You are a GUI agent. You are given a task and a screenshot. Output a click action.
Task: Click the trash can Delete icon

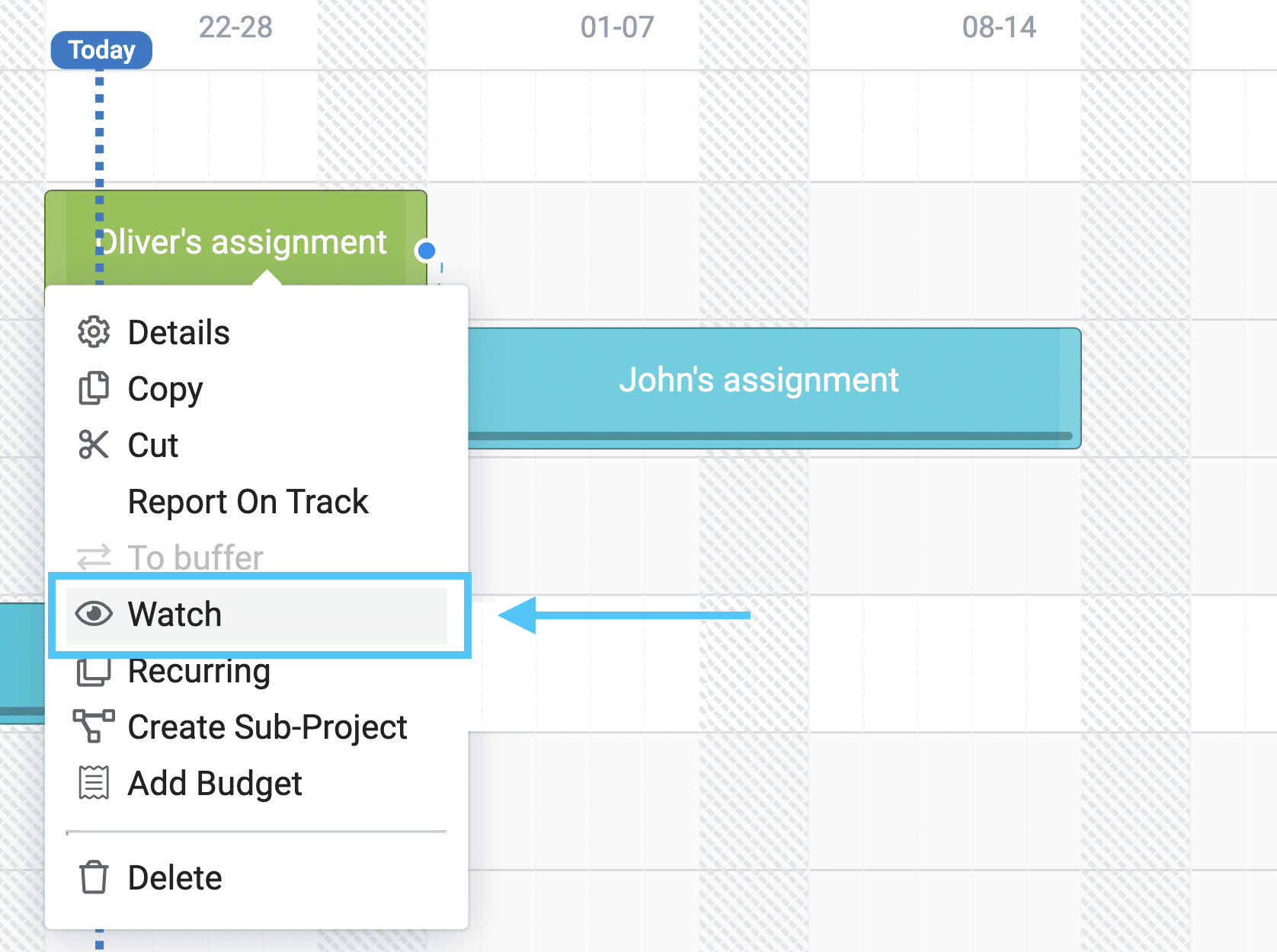pos(94,877)
